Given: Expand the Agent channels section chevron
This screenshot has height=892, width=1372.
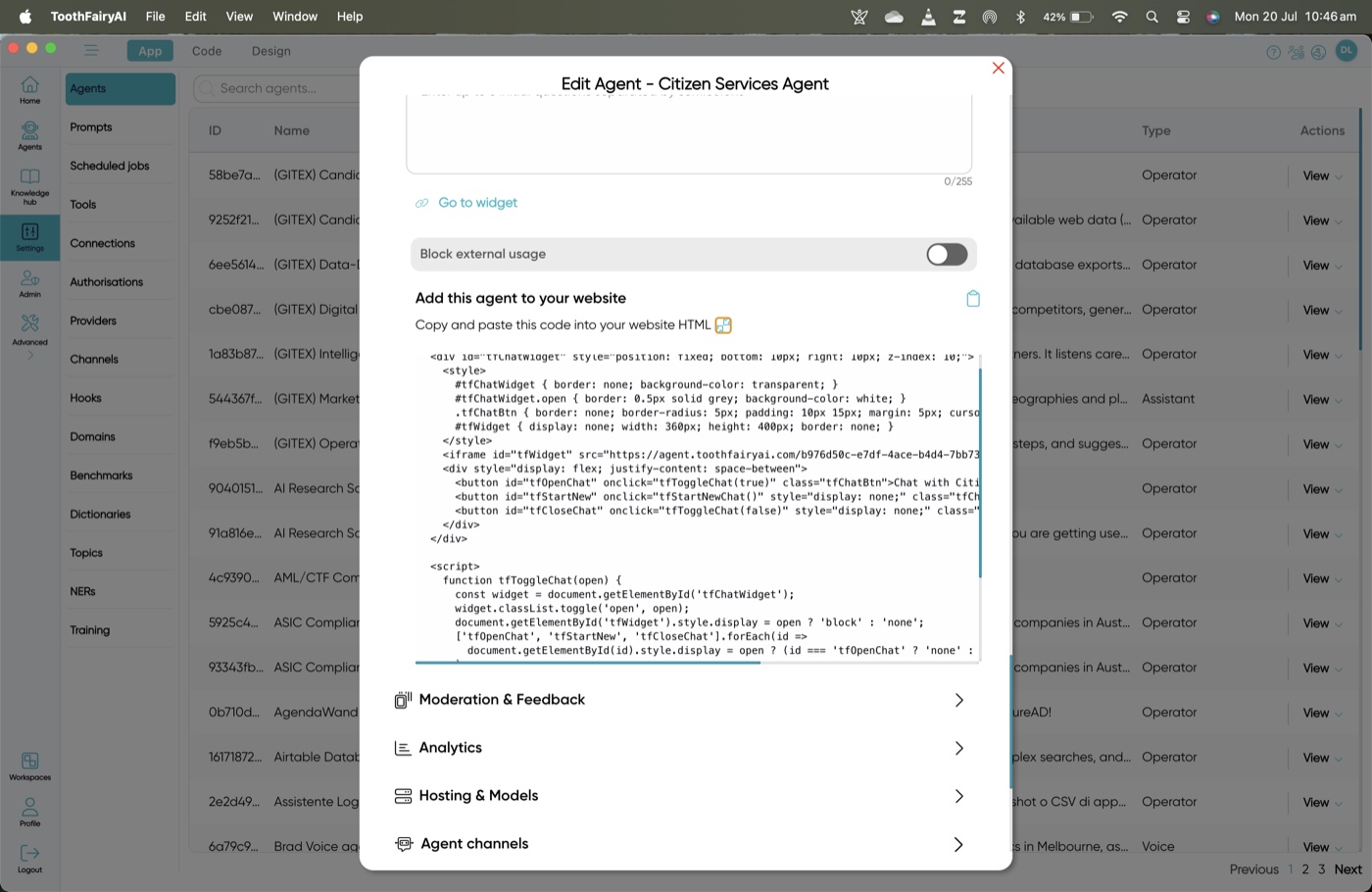Looking at the screenshot, I should click(958, 844).
